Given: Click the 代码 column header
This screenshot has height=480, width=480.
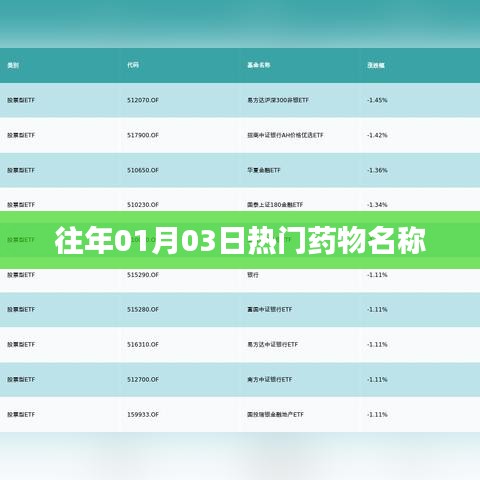Looking at the screenshot, I should coord(133,65).
